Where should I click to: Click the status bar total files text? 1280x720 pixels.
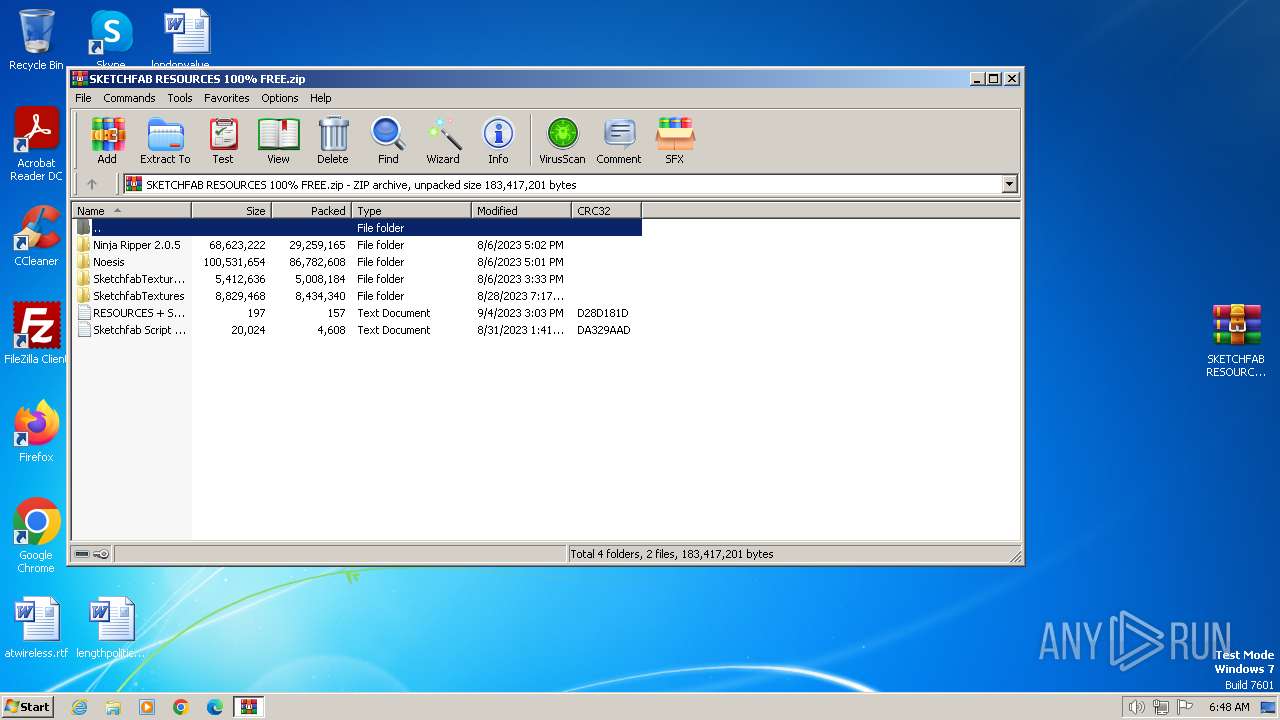click(671, 554)
